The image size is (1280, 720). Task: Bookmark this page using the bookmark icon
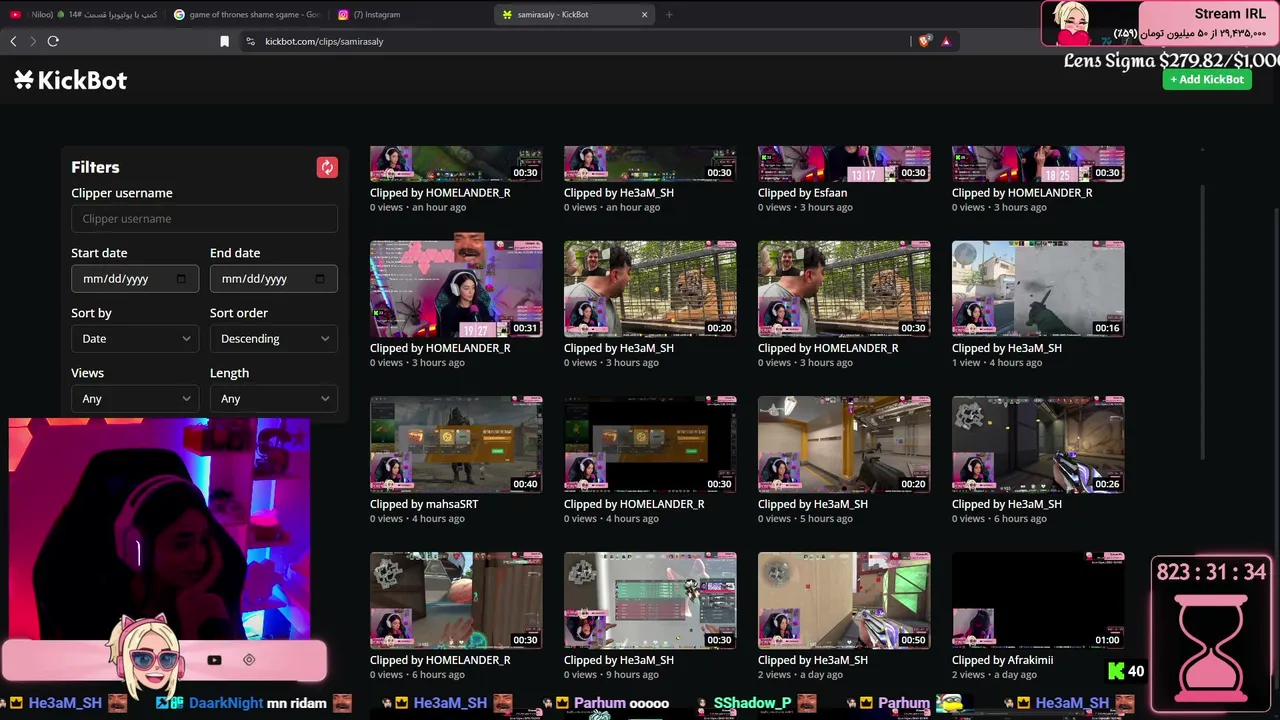coord(224,41)
